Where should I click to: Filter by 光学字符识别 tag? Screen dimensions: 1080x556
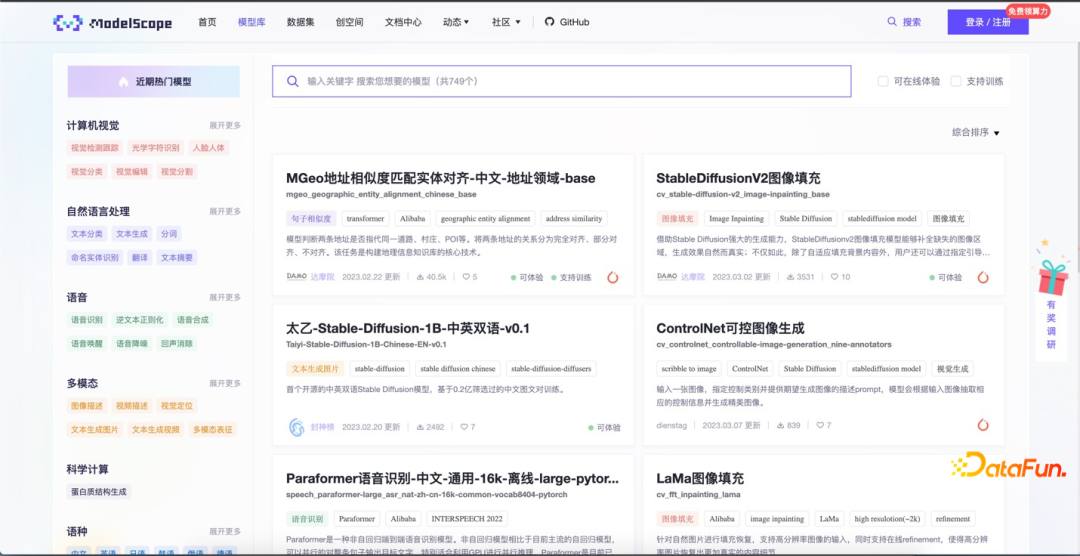pyautogui.click(x=156, y=147)
